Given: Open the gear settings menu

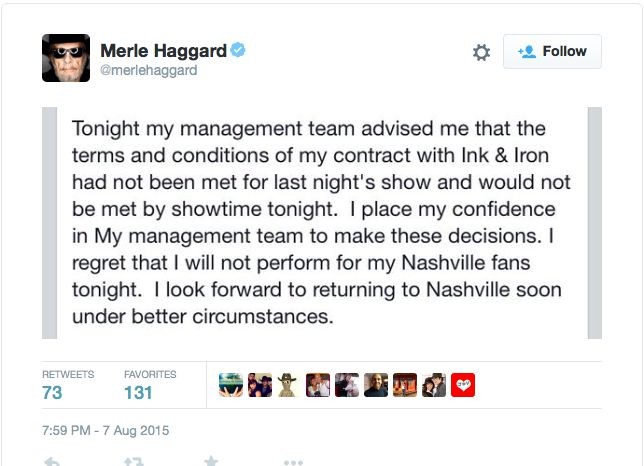Looking at the screenshot, I should pyautogui.click(x=481, y=52).
